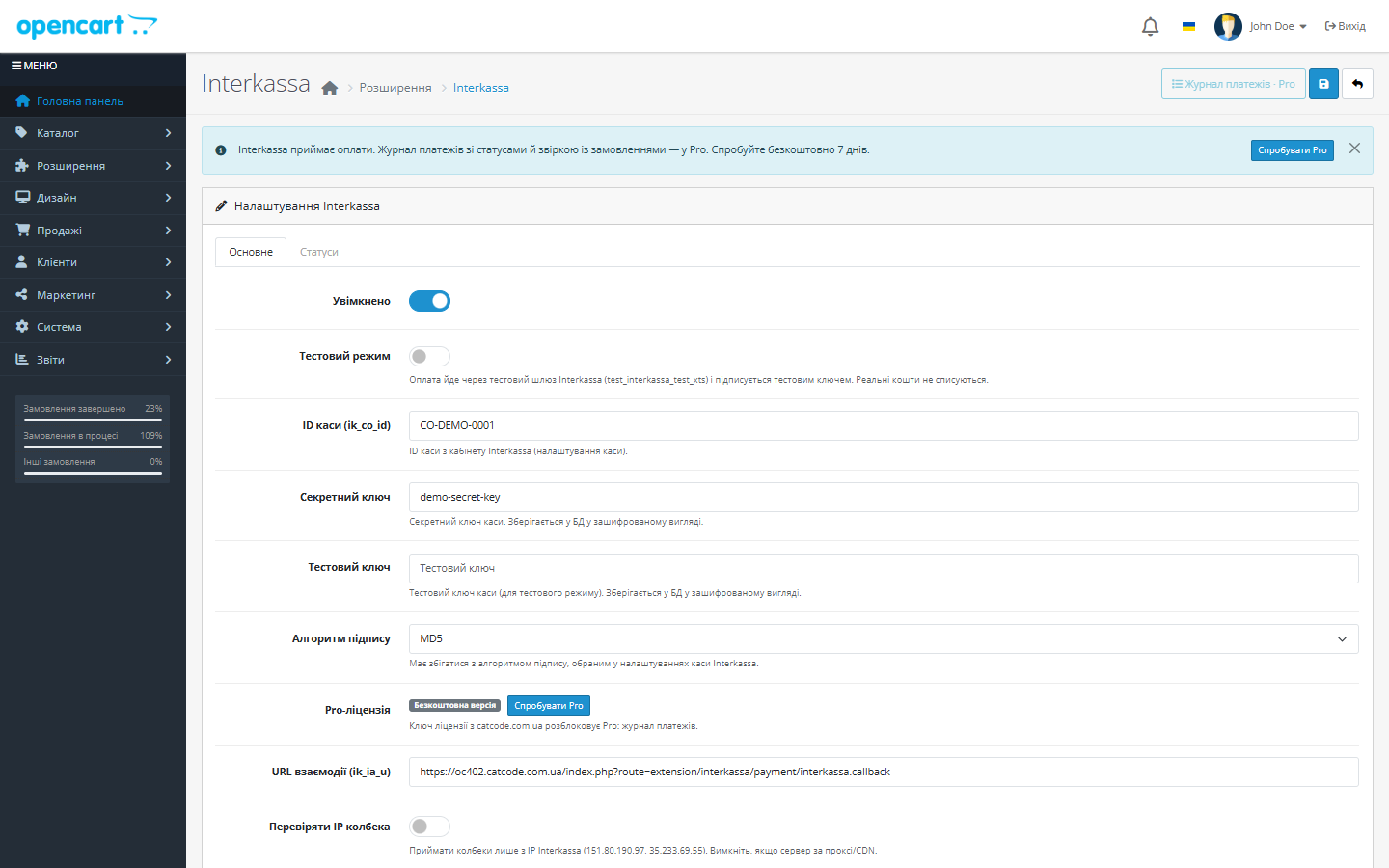This screenshot has width=1389, height=868.
Task: Click the home breadcrumb icon
Action: [x=330, y=88]
